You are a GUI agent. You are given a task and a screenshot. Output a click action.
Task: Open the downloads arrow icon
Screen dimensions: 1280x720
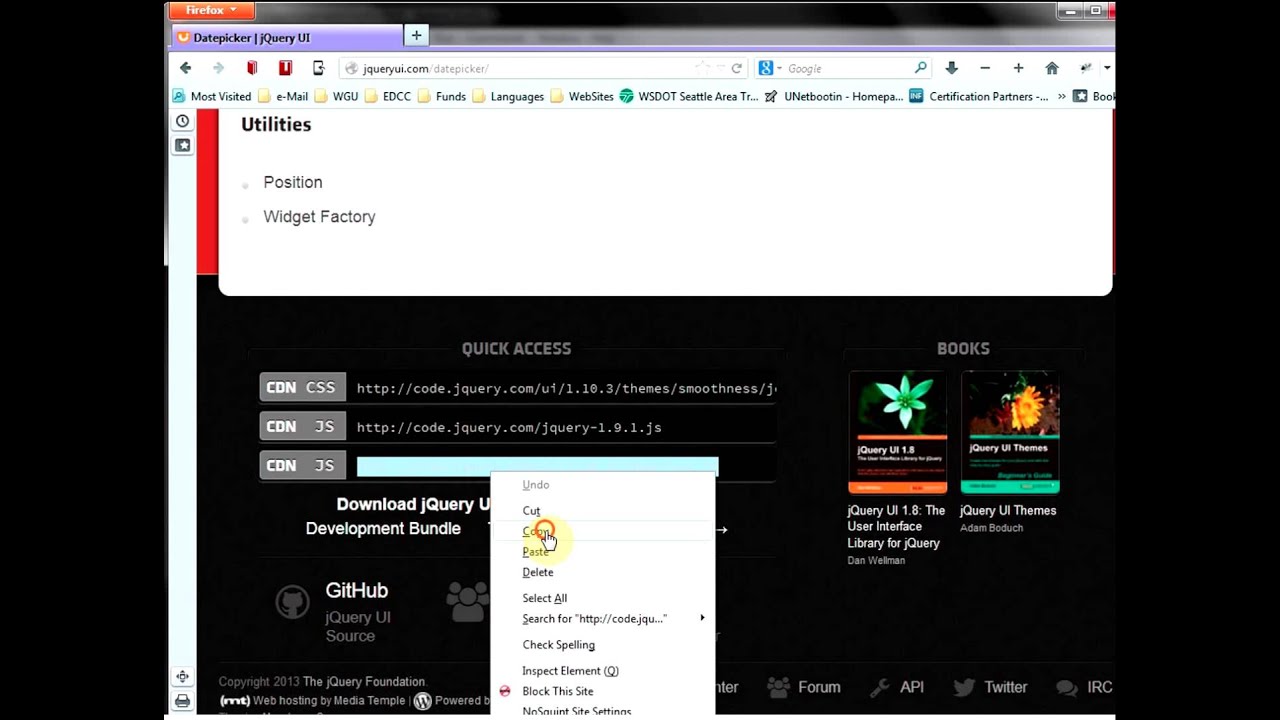pyautogui.click(x=952, y=68)
